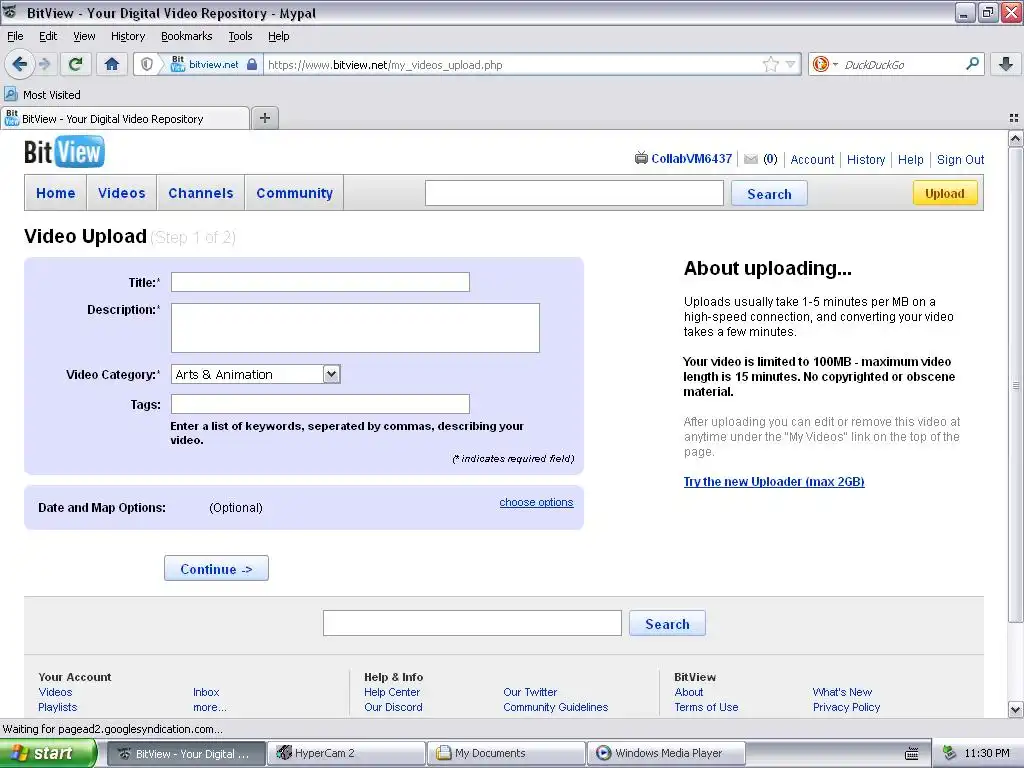The width and height of the screenshot is (1024, 768).
Task: Open the Our Discord footer link
Action: point(393,707)
